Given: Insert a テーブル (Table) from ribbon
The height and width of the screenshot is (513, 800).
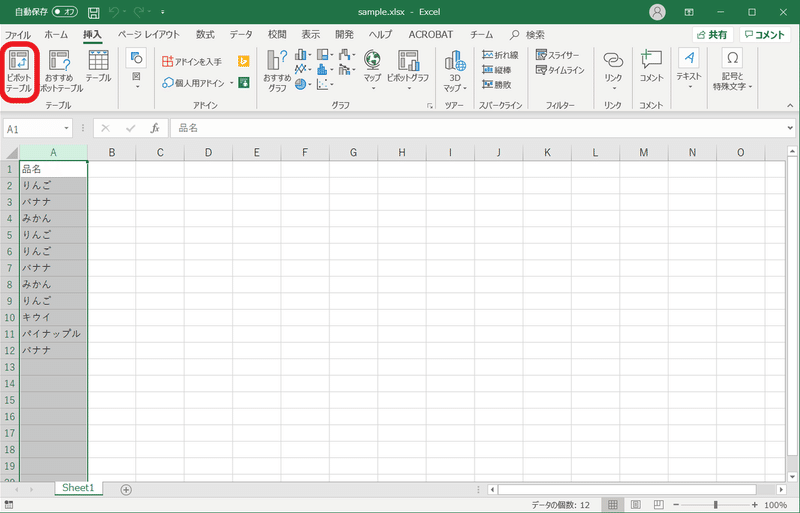Looking at the screenshot, I should pyautogui.click(x=98, y=66).
